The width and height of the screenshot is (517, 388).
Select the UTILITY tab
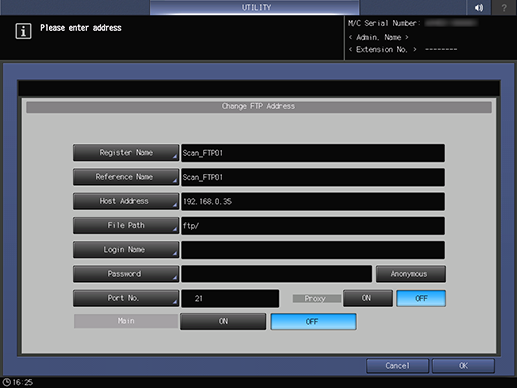click(255, 7)
